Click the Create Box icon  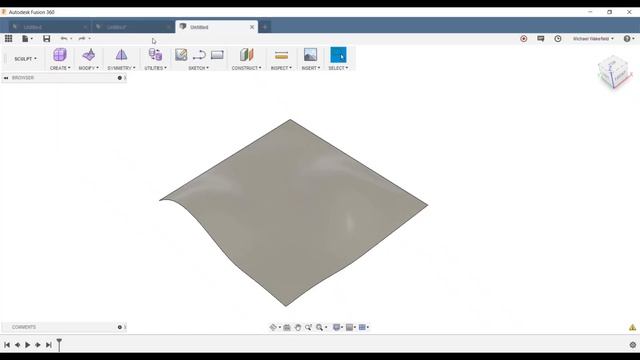(x=60, y=55)
